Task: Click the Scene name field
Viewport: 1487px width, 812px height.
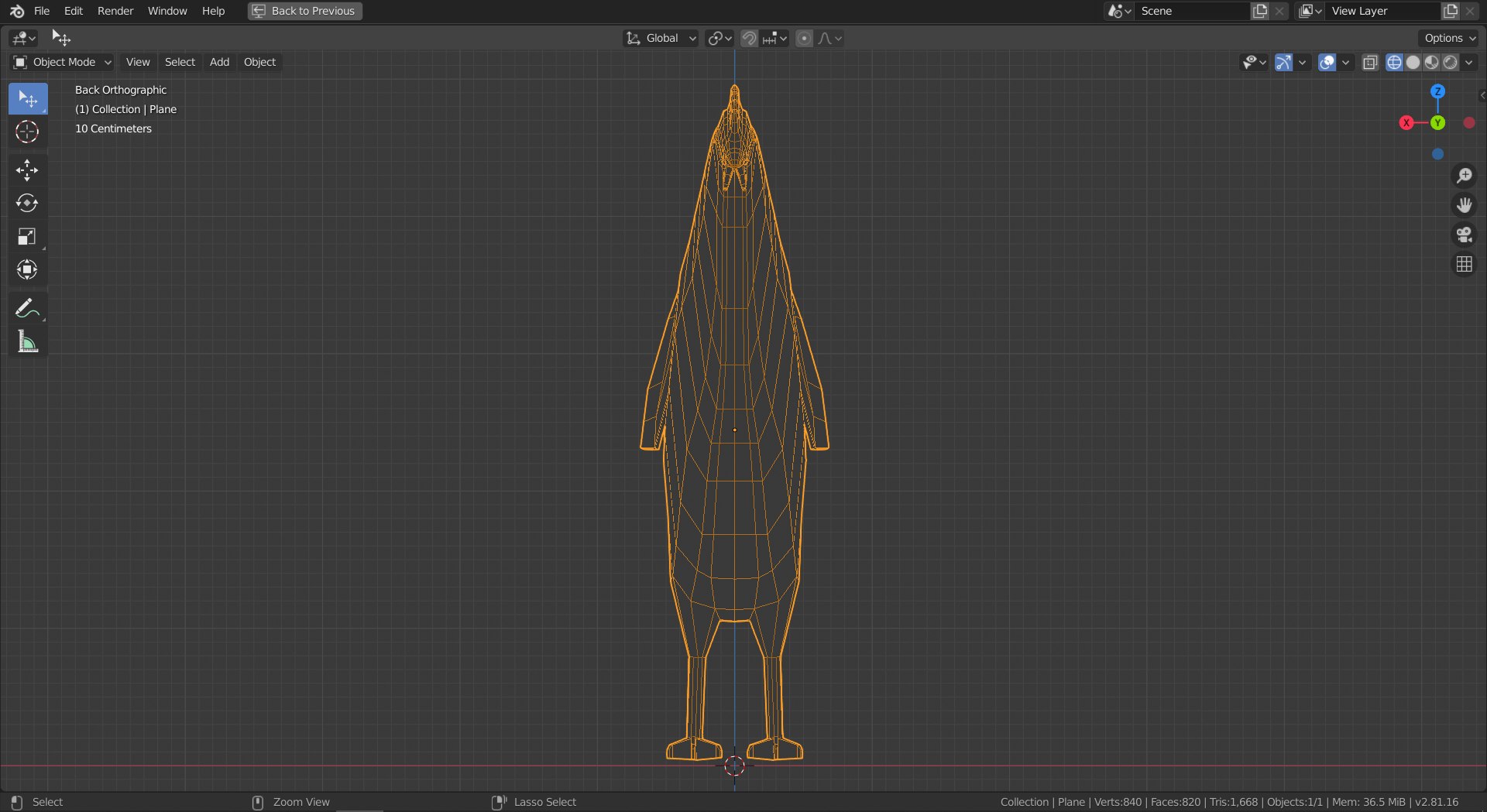Action: (1193, 11)
